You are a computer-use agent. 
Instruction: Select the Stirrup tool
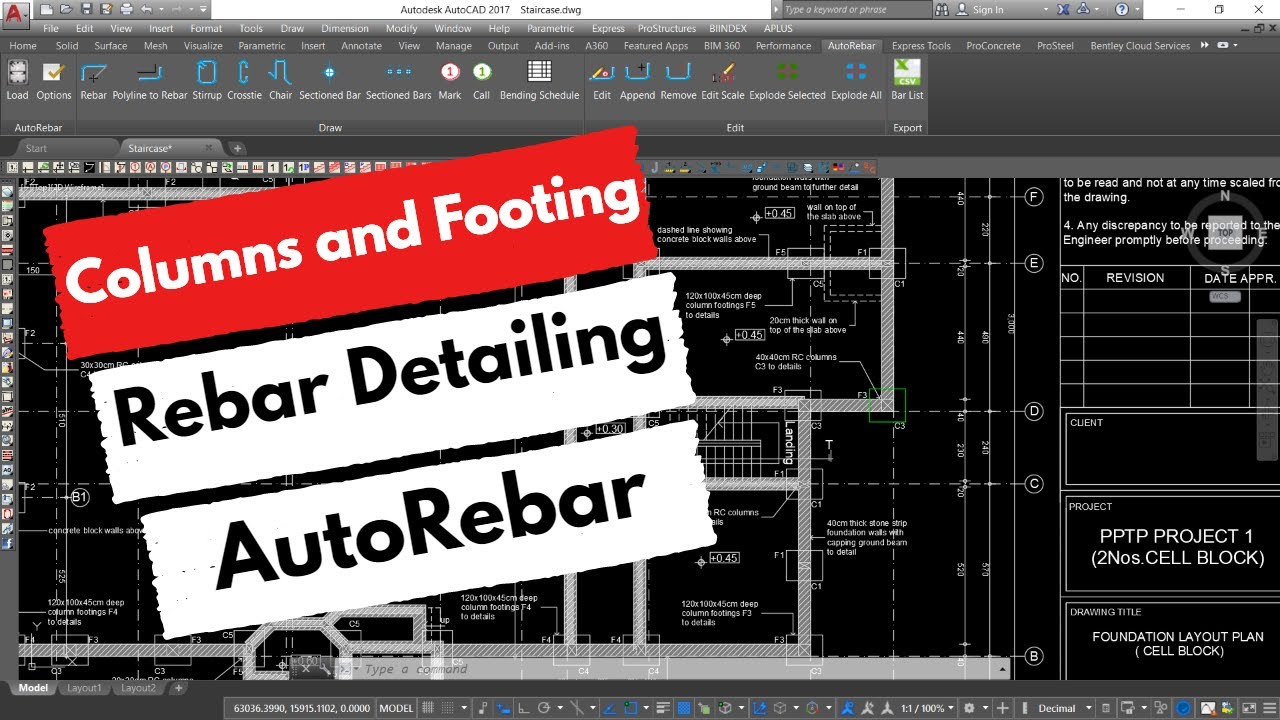pyautogui.click(x=207, y=79)
